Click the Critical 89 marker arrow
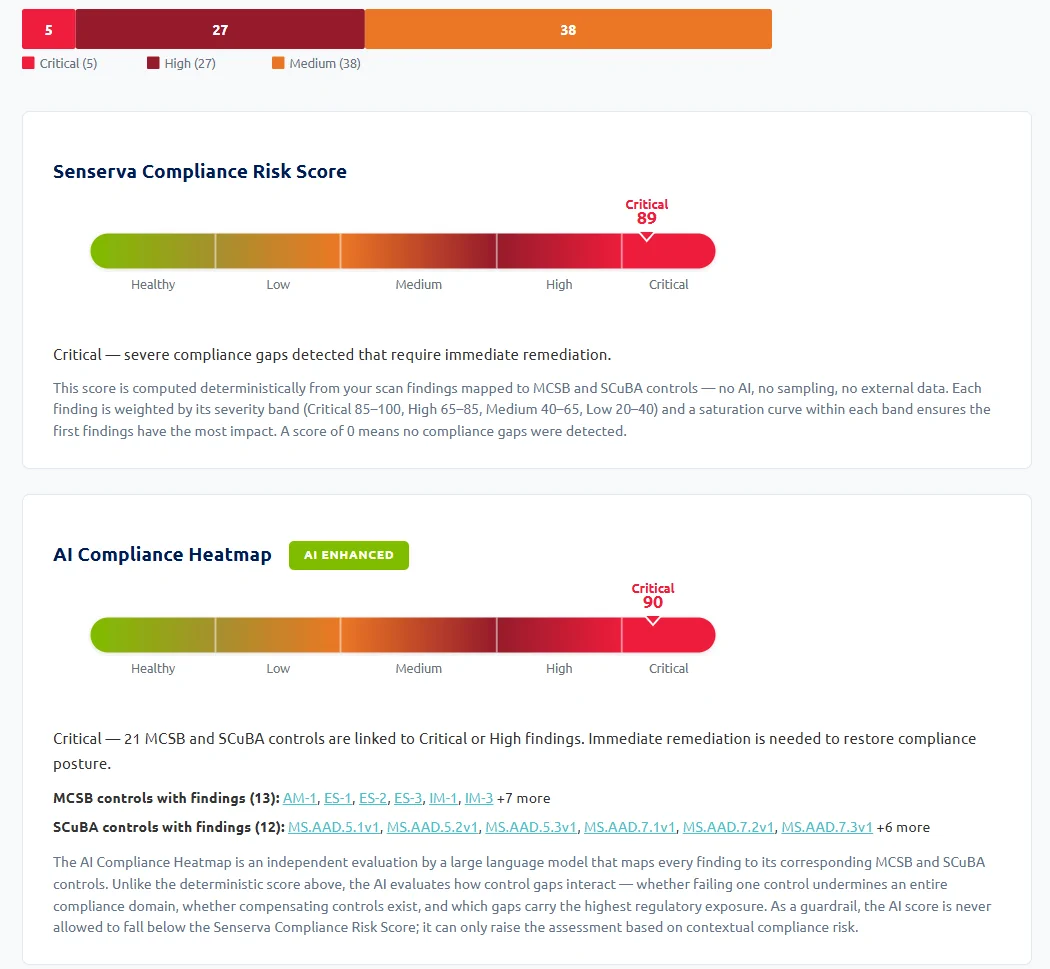The height and width of the screenshot is (969, 1050). [x=646, y=232]
